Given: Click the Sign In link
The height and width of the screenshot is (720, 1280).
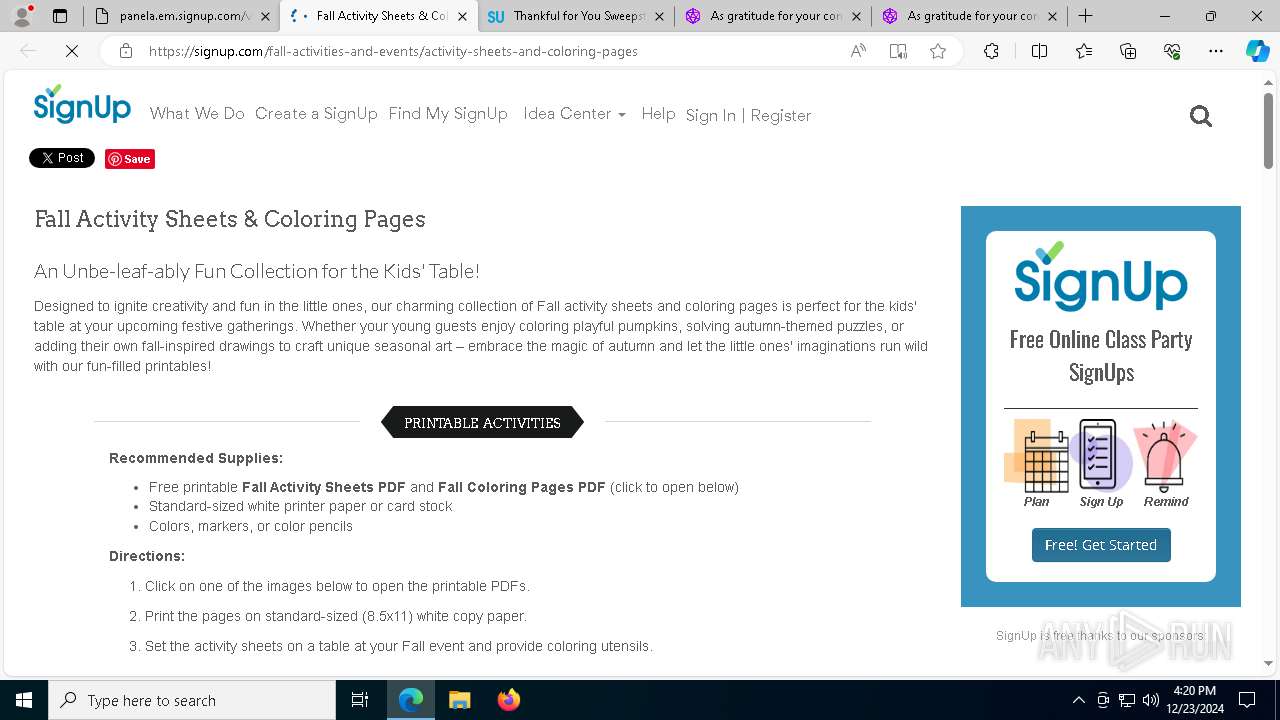Looking at the screenshot, I should tap(710, 116).
